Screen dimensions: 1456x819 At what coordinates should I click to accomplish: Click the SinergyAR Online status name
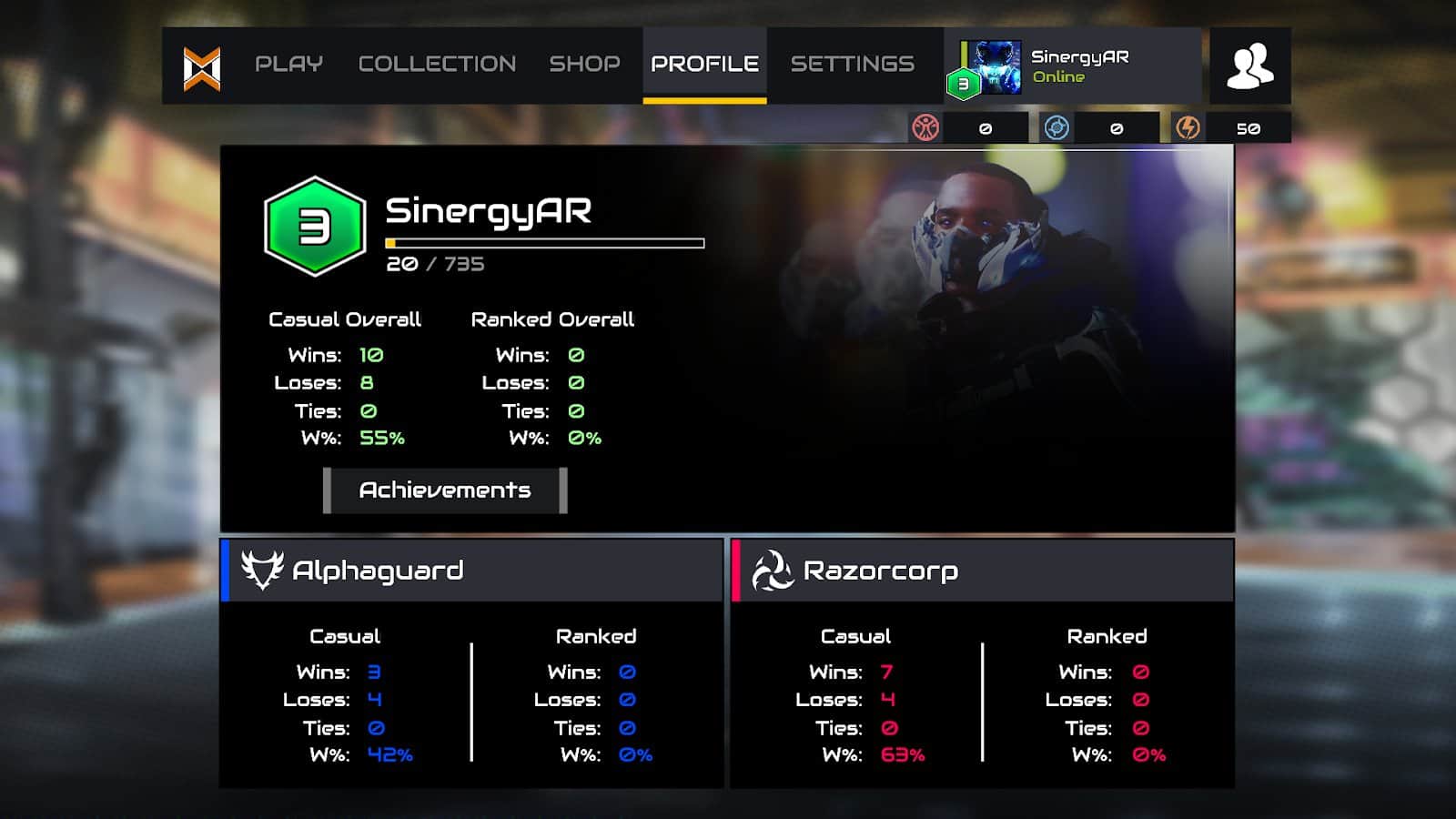[x=1080, y=66]
